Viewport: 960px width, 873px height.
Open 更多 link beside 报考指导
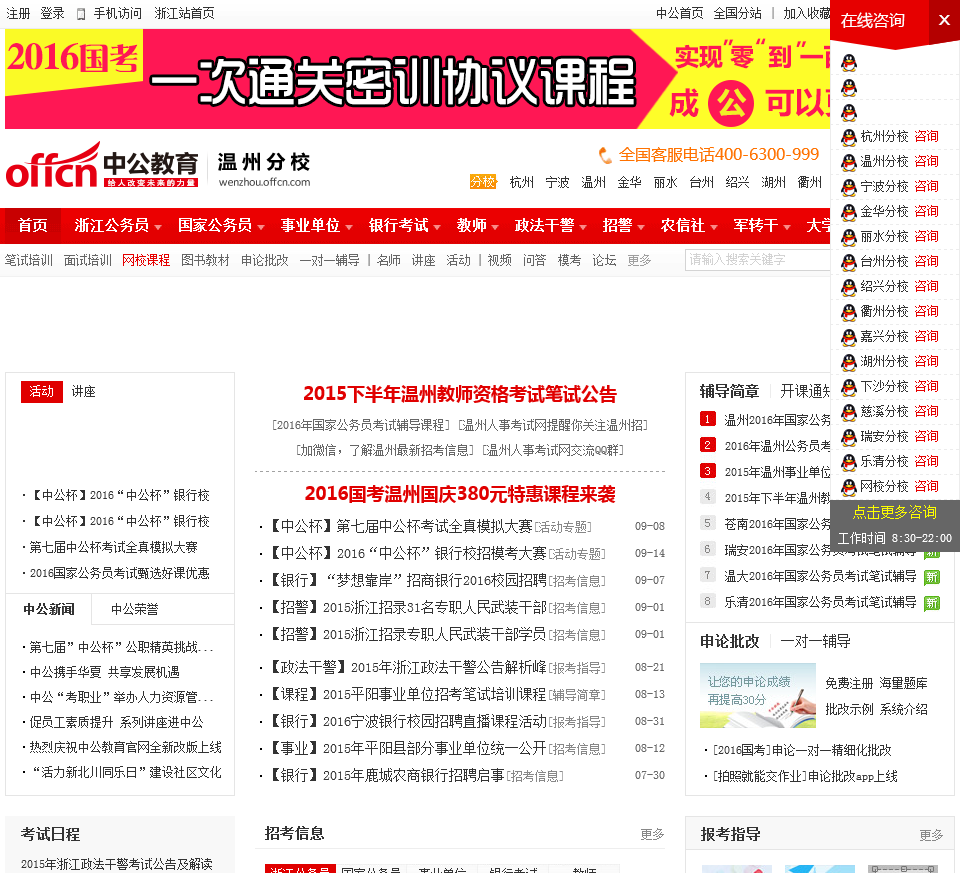(931, 836)
